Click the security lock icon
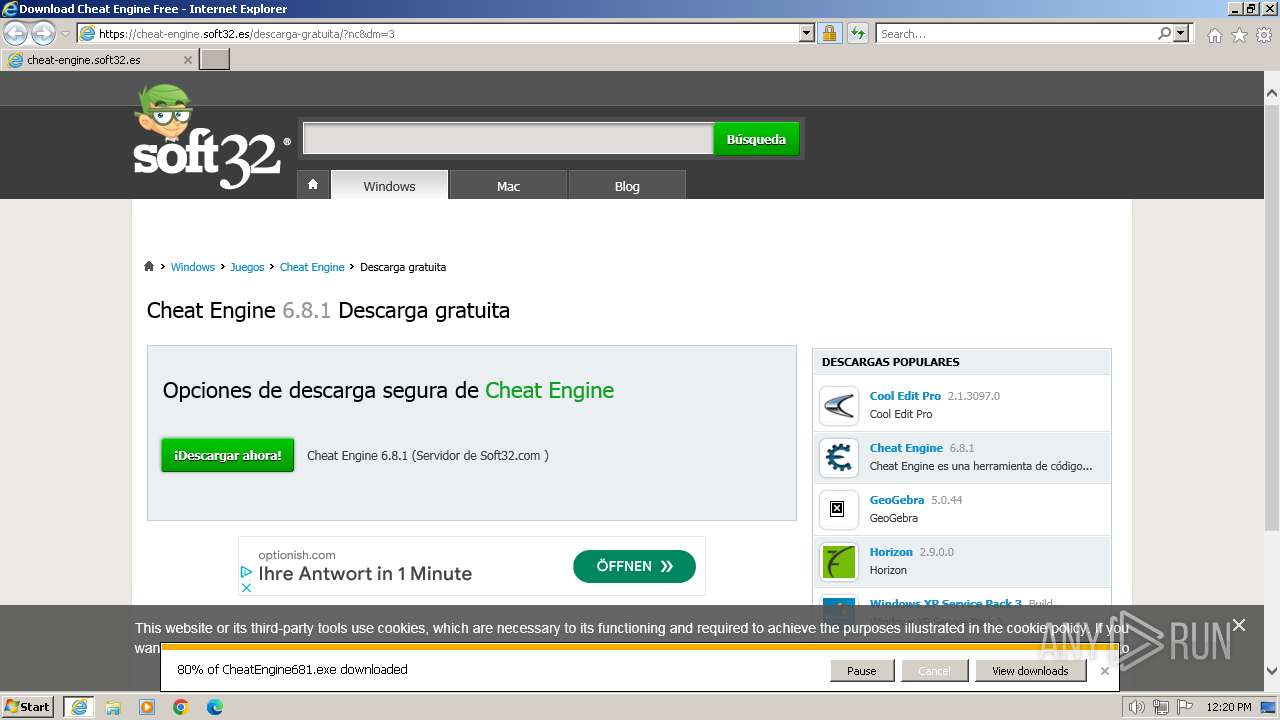The width and height of the screenshot is (1280, 720). tap(829, 33)
